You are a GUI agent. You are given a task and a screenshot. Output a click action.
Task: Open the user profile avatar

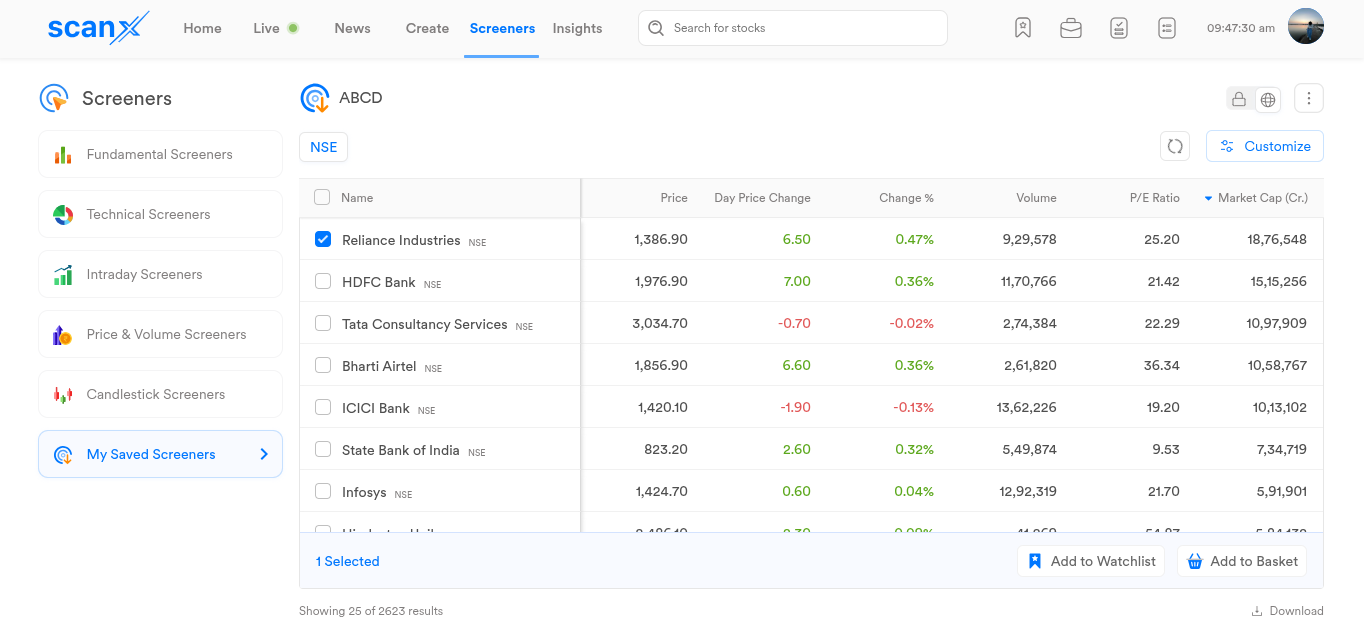click(1305, 27)
